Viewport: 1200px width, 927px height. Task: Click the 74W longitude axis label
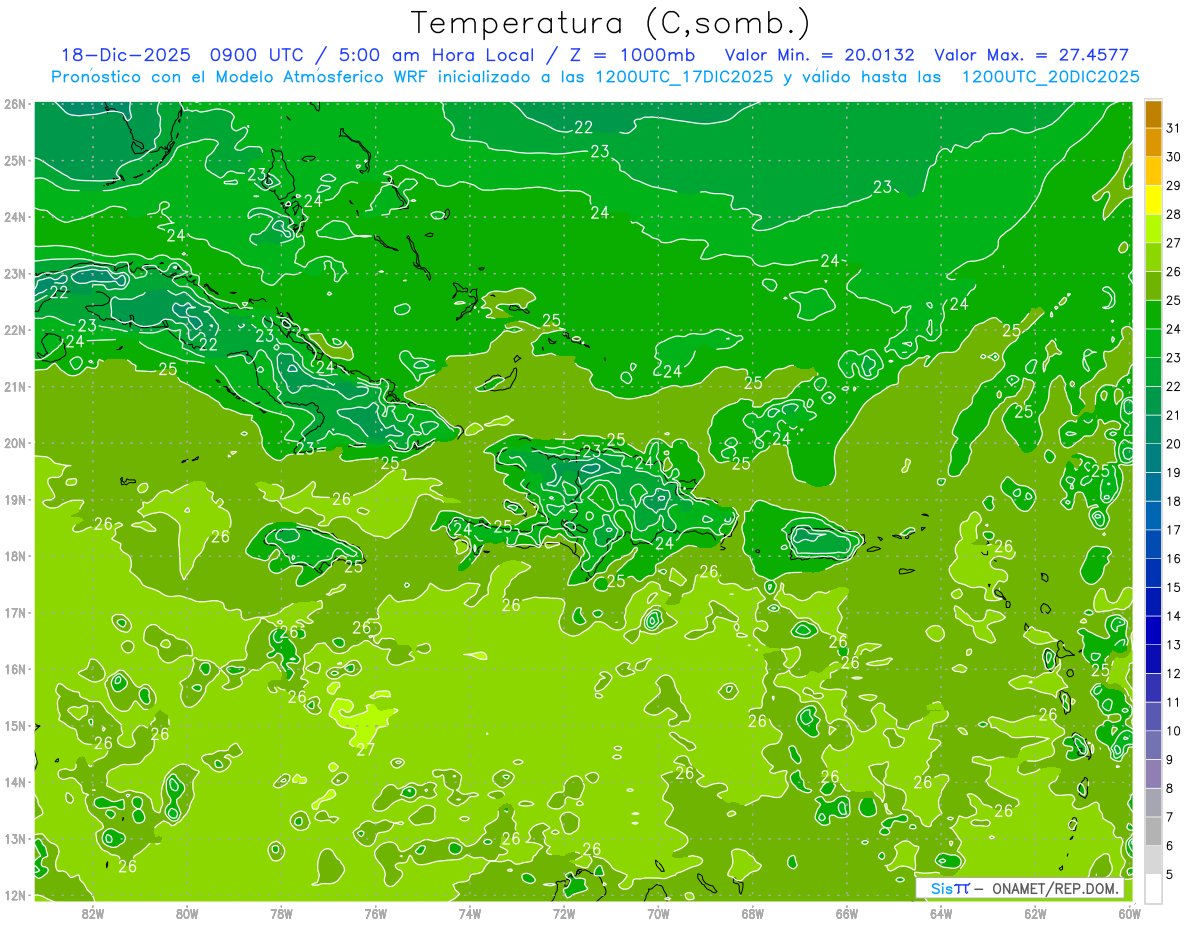(470, 913)
